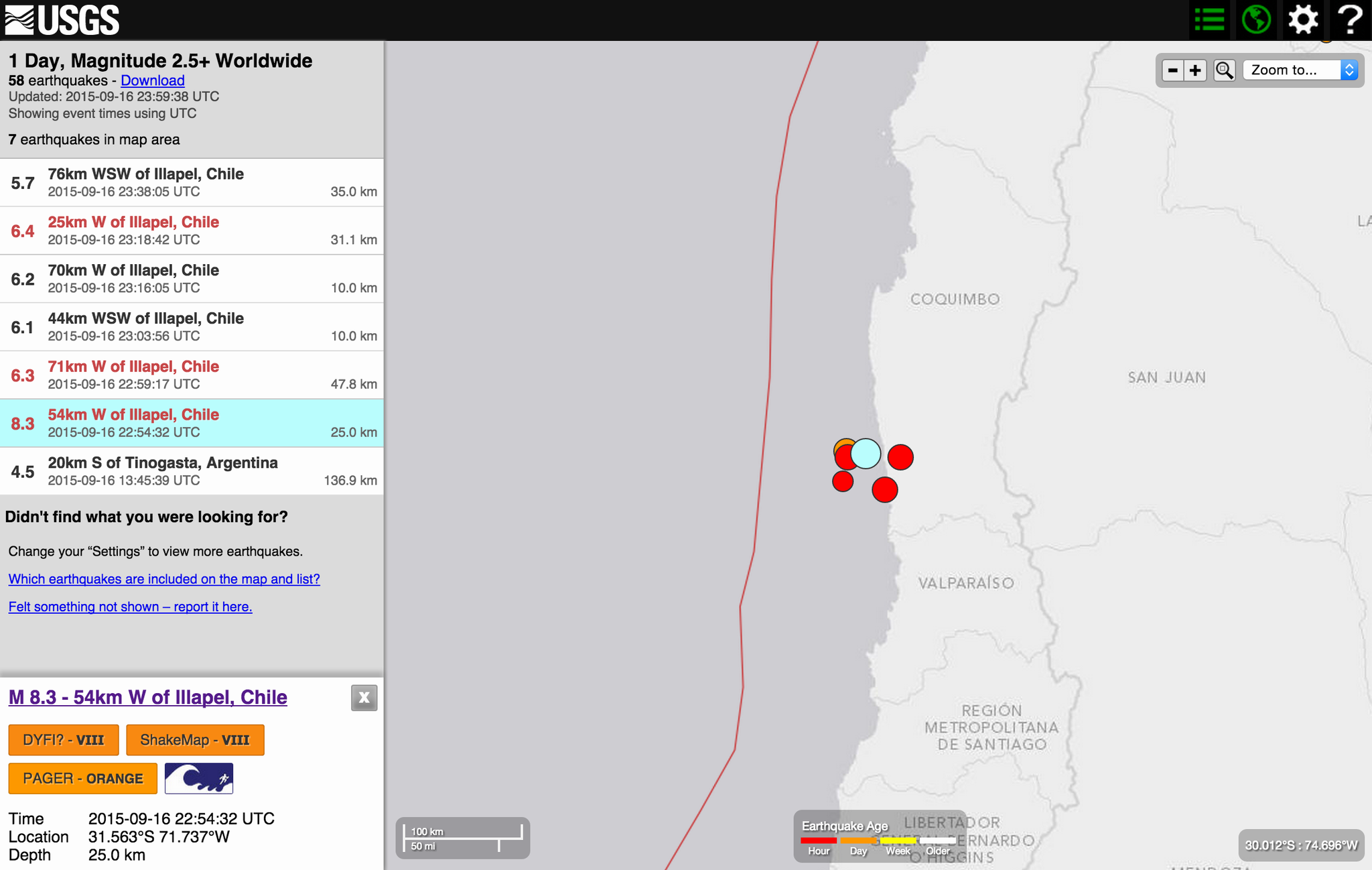1372x870 pixels.
Task: Click the Time value "2015-09-16 22:54:32 UTC" in summary
Action: (x=182, y=818)
